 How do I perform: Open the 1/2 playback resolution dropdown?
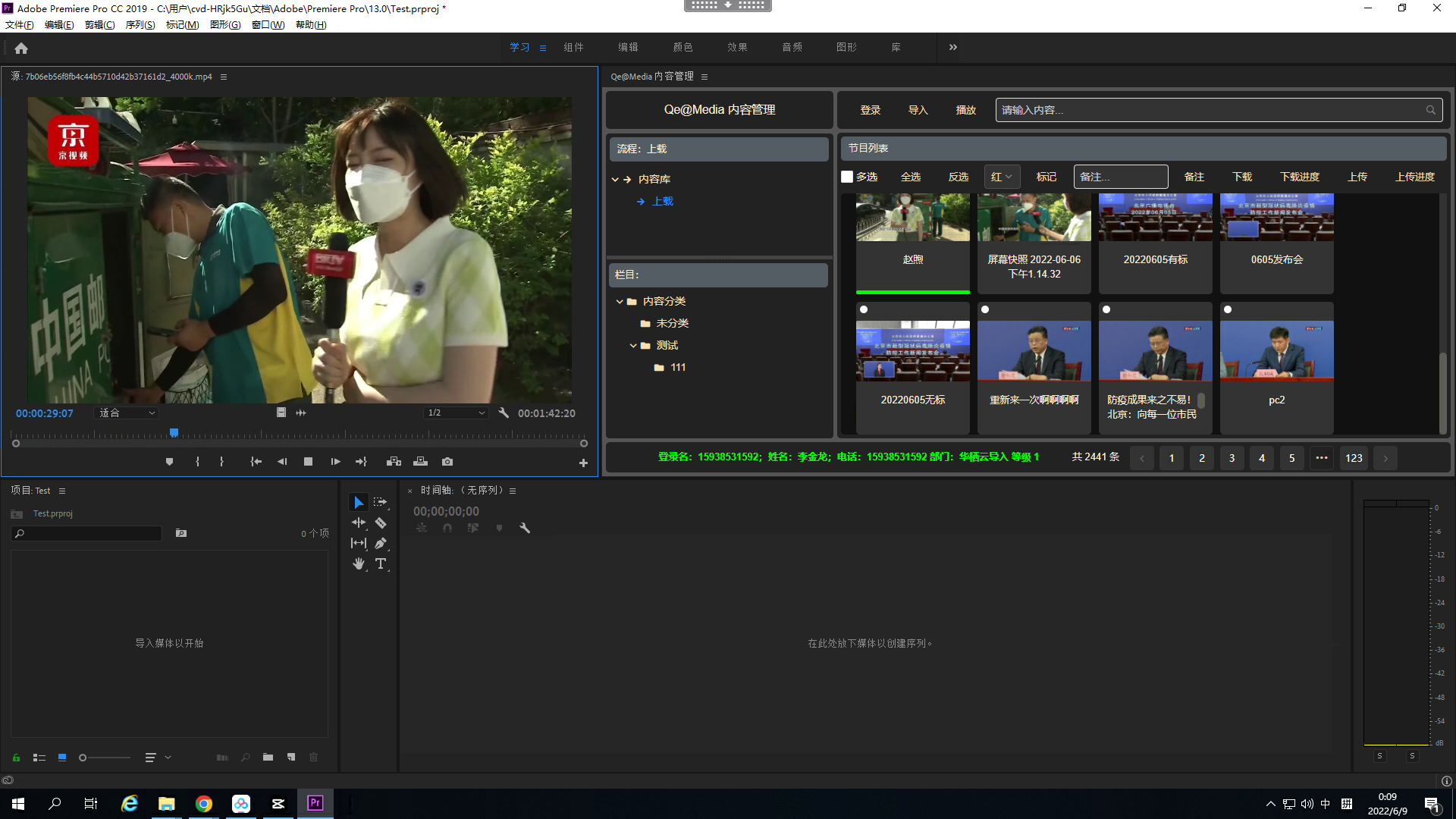tap(456, 413)
